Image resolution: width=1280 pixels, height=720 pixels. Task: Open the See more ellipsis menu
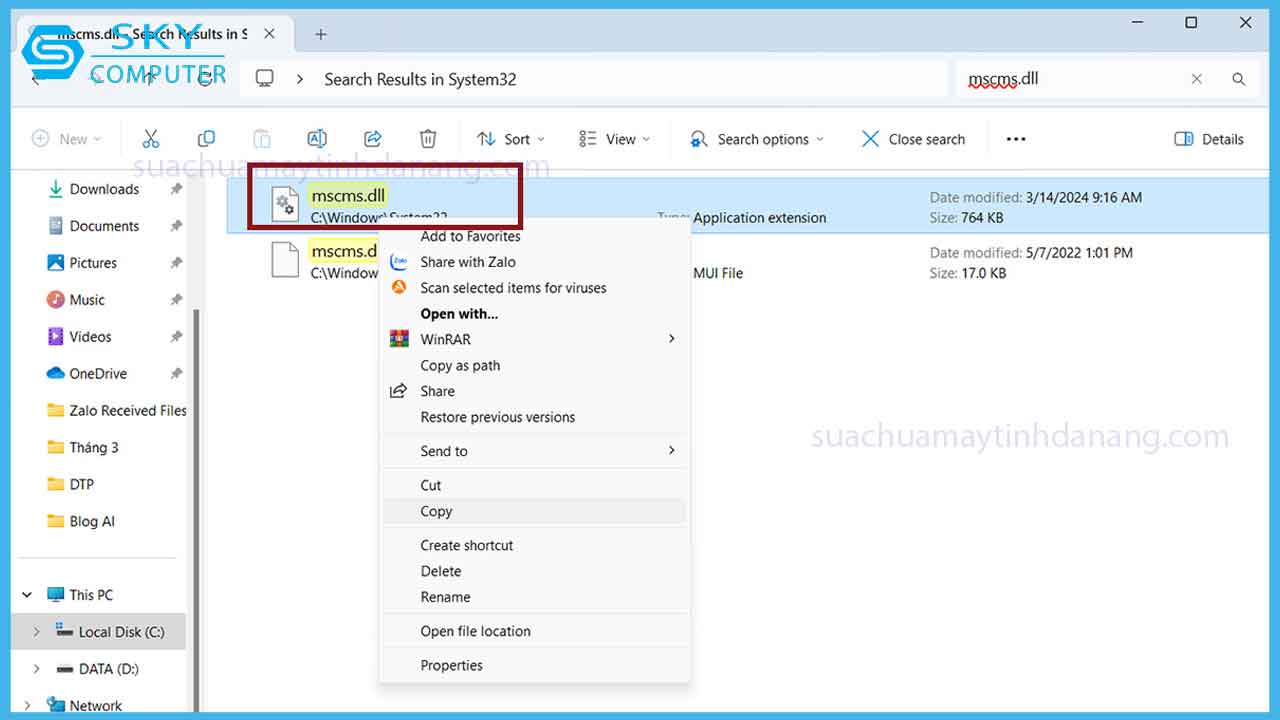1015,138
